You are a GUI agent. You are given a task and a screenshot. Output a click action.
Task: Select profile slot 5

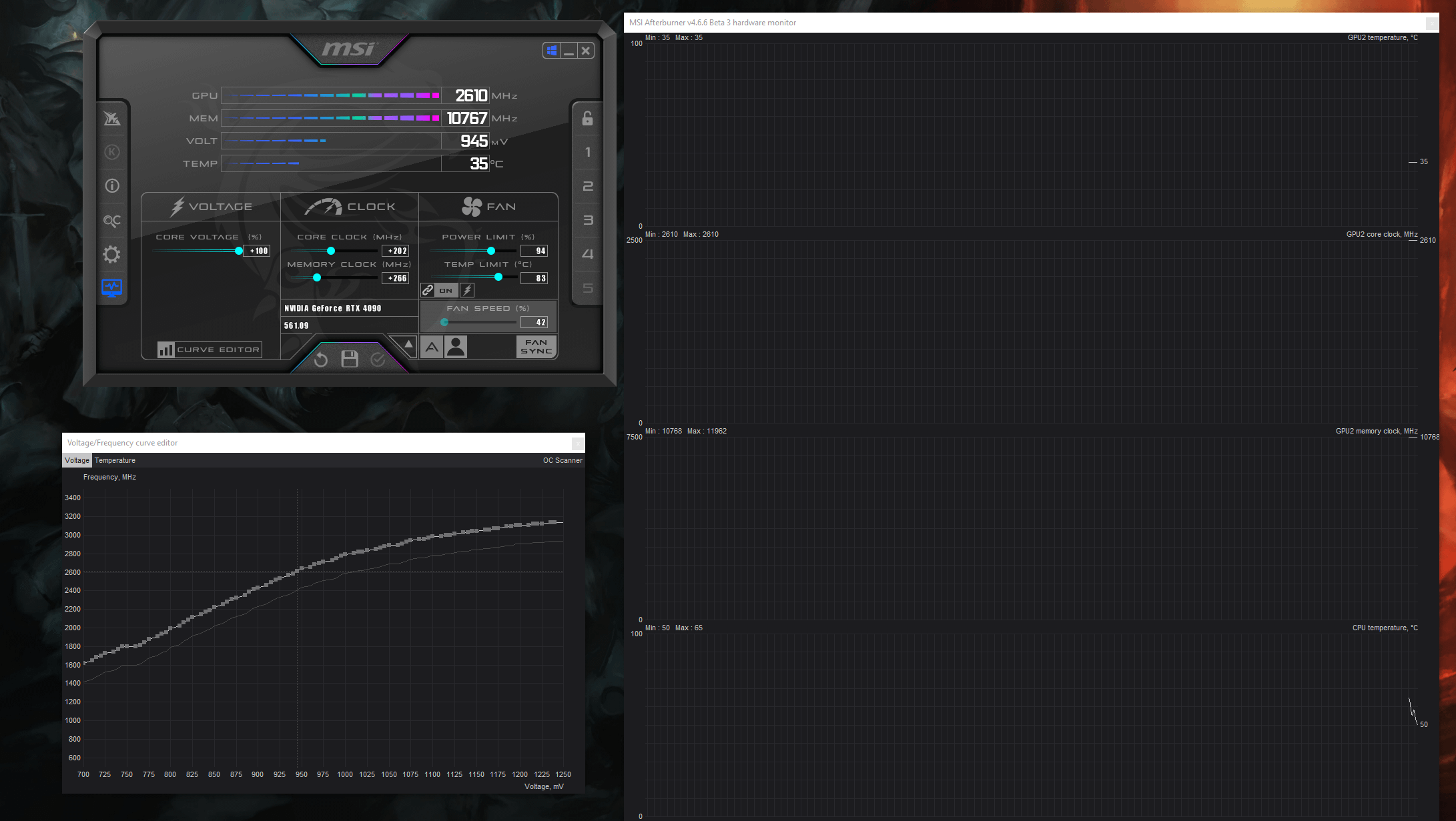tap(587, 288)
